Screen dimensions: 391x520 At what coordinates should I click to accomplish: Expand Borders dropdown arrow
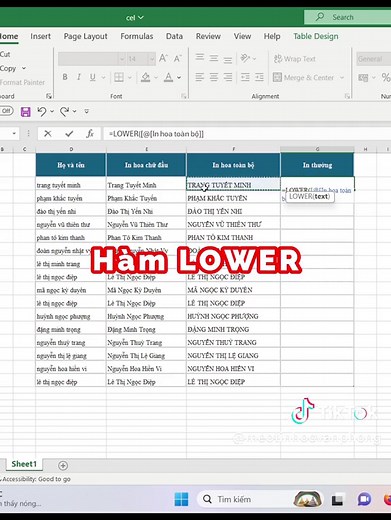pyautogui.click(x=130, y=78)
